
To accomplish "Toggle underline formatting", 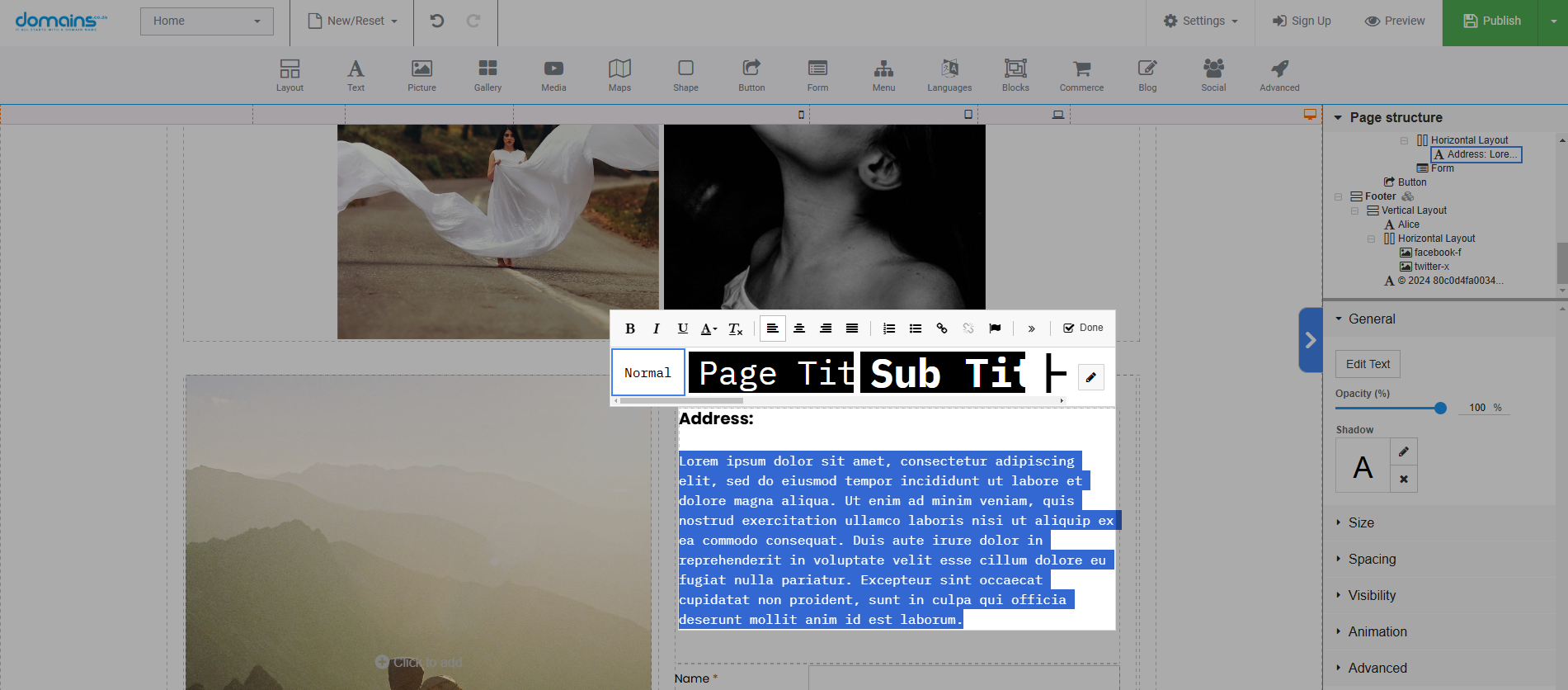I will click(x=683, y=328).
